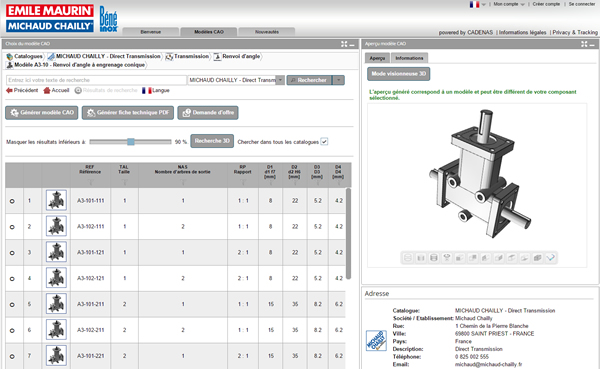
Task: Expand the Mon compte menu
Action: tap(509, 4)
